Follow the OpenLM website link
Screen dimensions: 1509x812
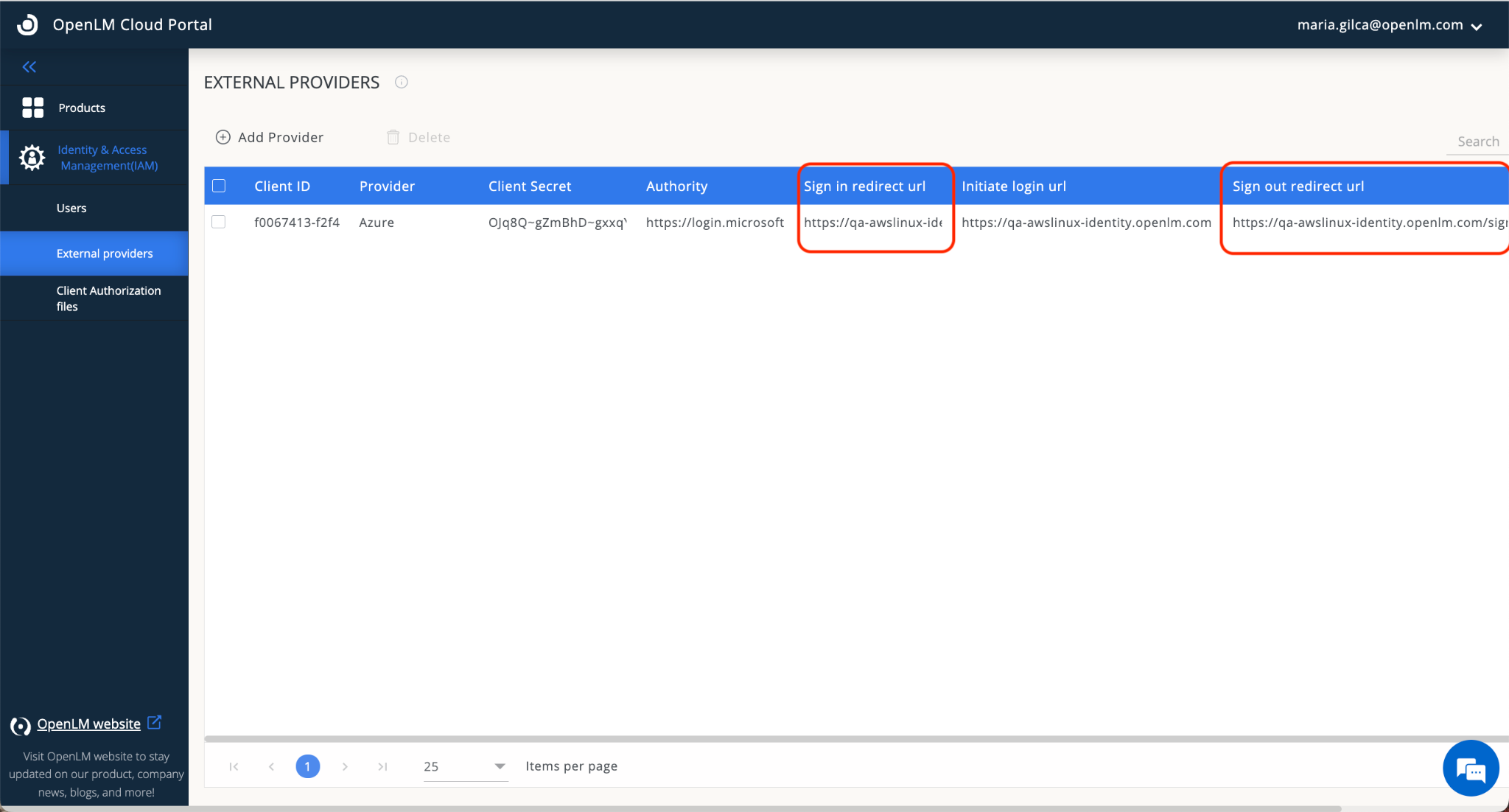[88, 724]
